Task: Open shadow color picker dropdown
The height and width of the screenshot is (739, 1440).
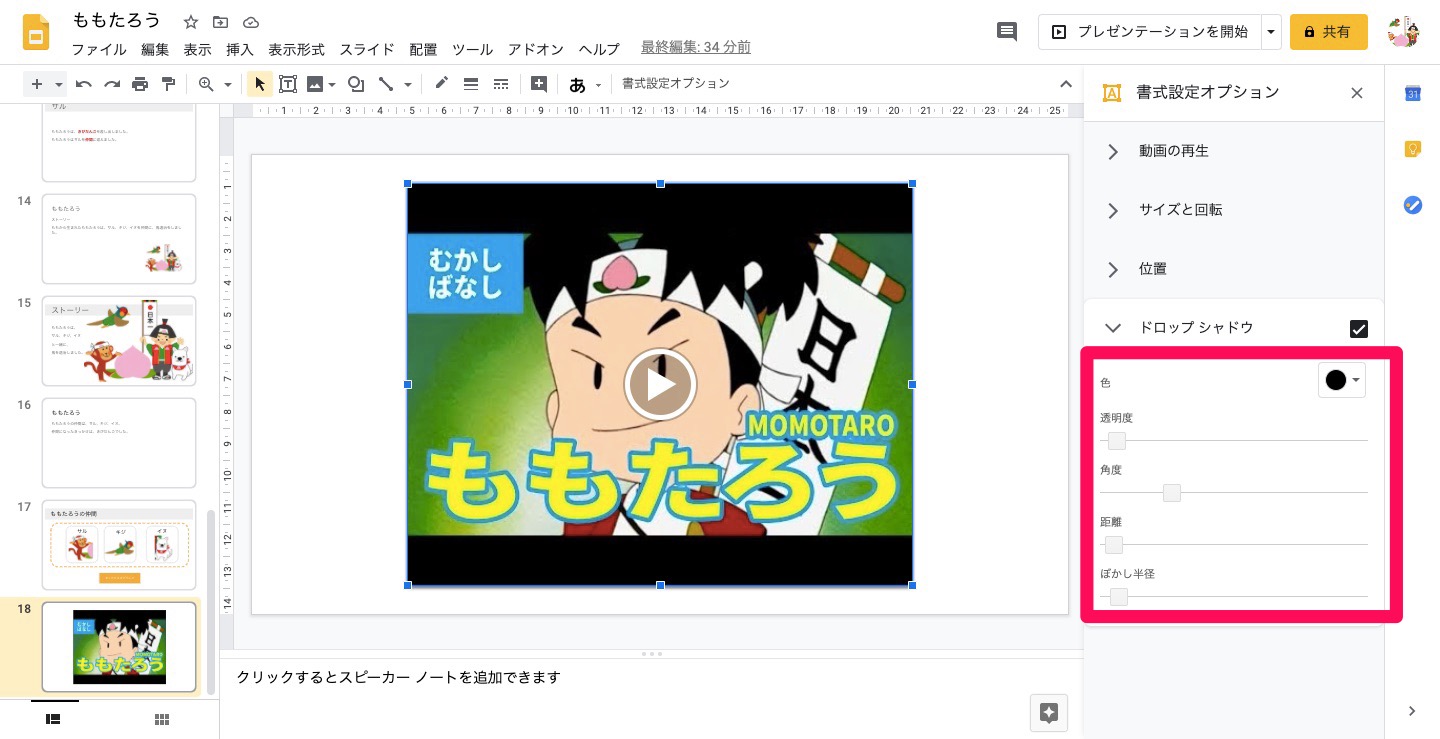Action: (x=1342, y=380)
